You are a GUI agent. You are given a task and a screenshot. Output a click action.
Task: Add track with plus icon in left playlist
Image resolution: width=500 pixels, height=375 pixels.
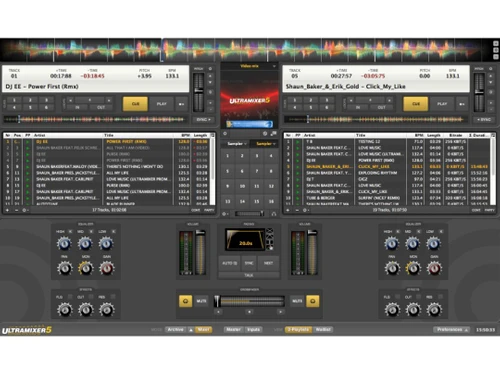[7, 210]
